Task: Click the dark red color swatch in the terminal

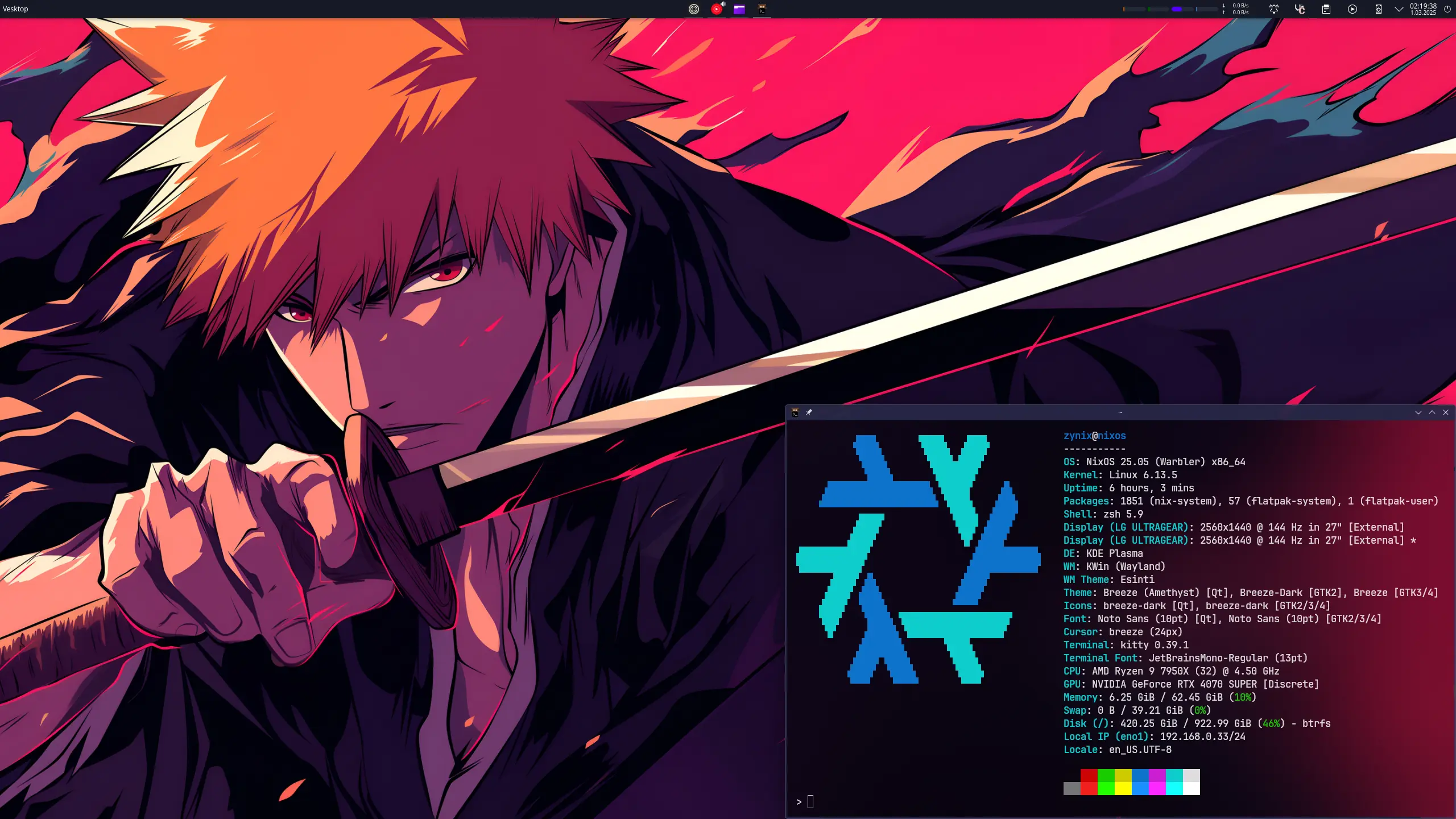Action: [x=1089, y=776]
